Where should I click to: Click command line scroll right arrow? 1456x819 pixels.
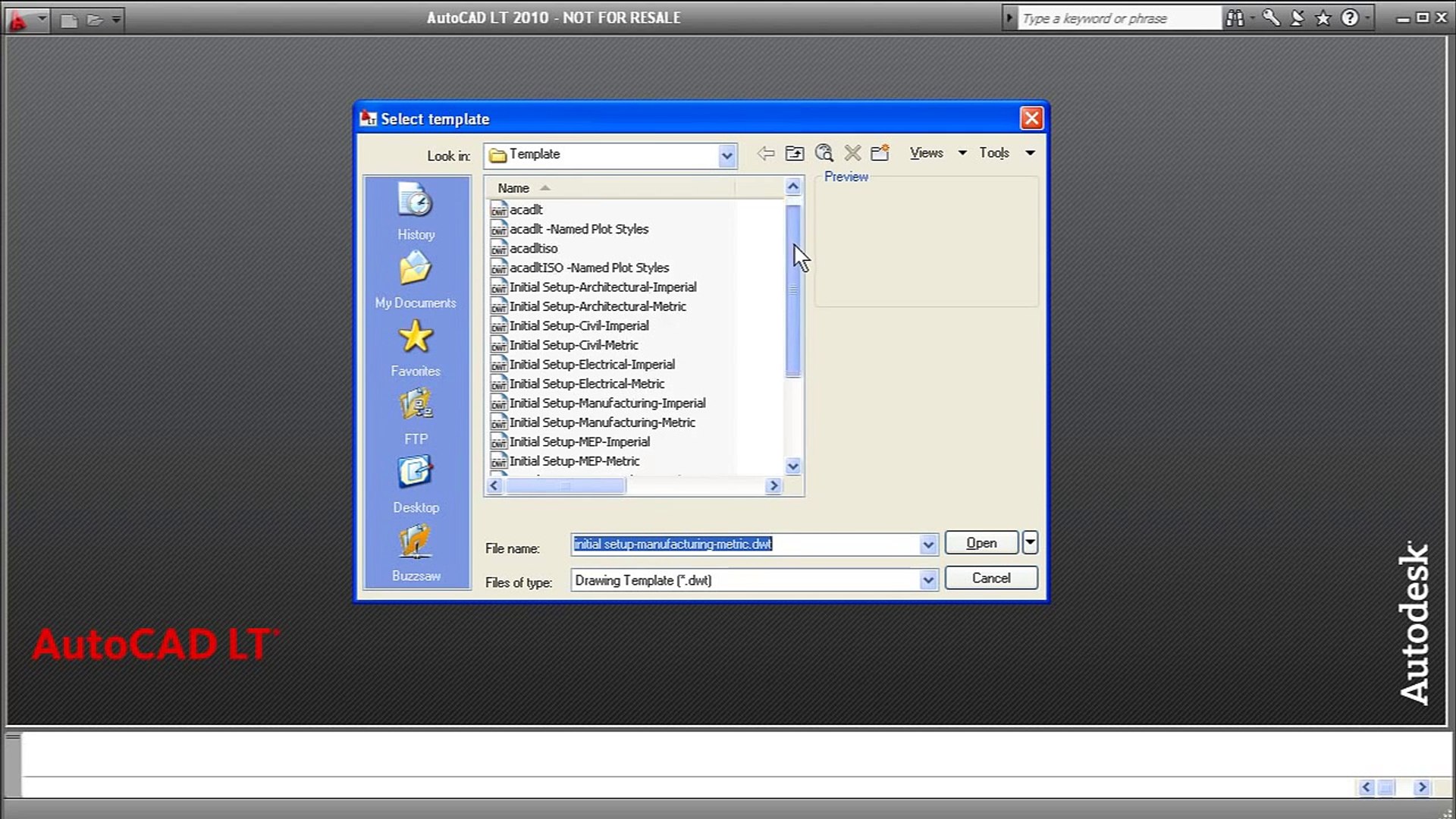(1422, 787)
